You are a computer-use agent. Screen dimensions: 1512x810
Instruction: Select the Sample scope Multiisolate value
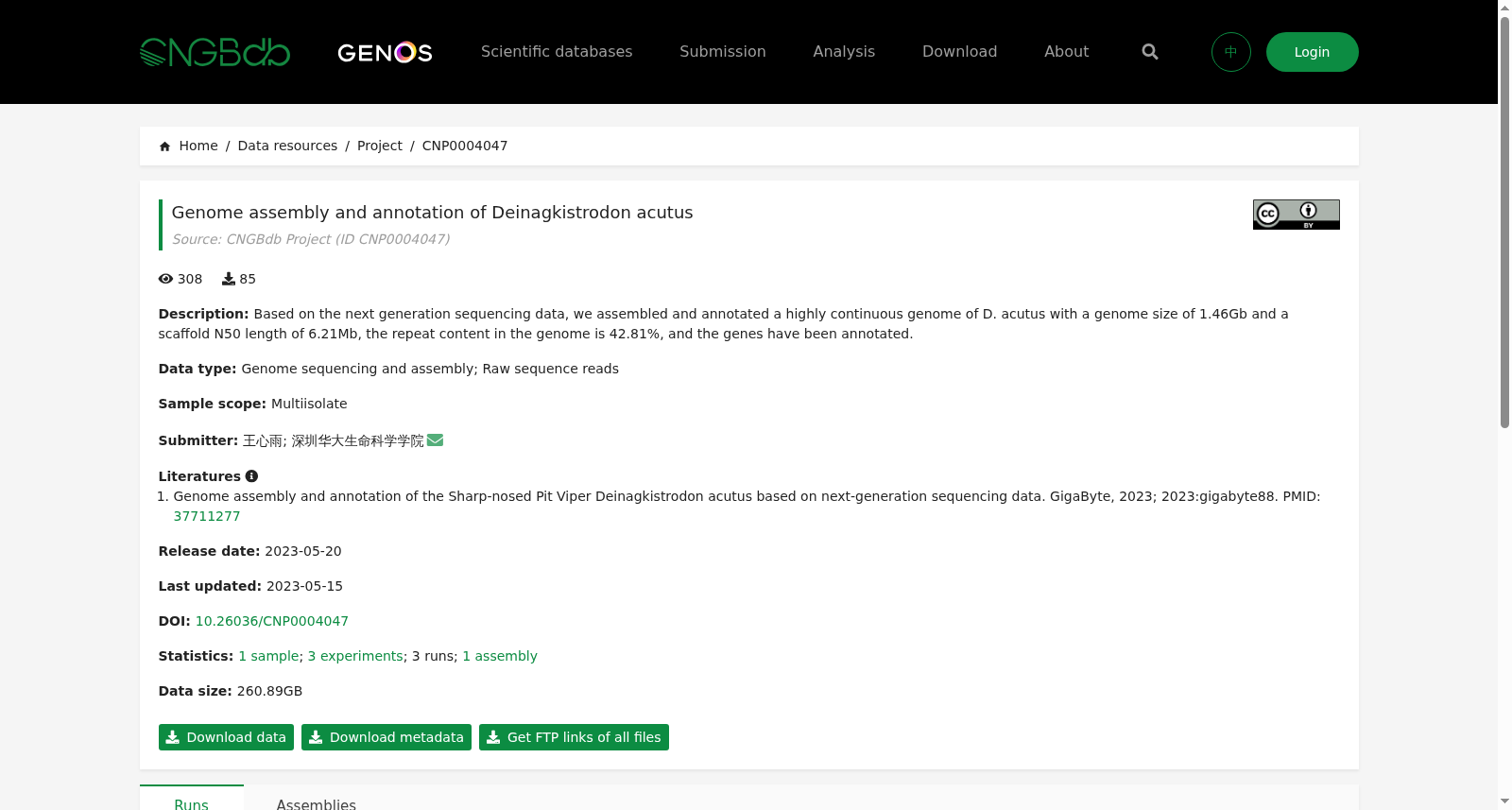click(309, 404)
